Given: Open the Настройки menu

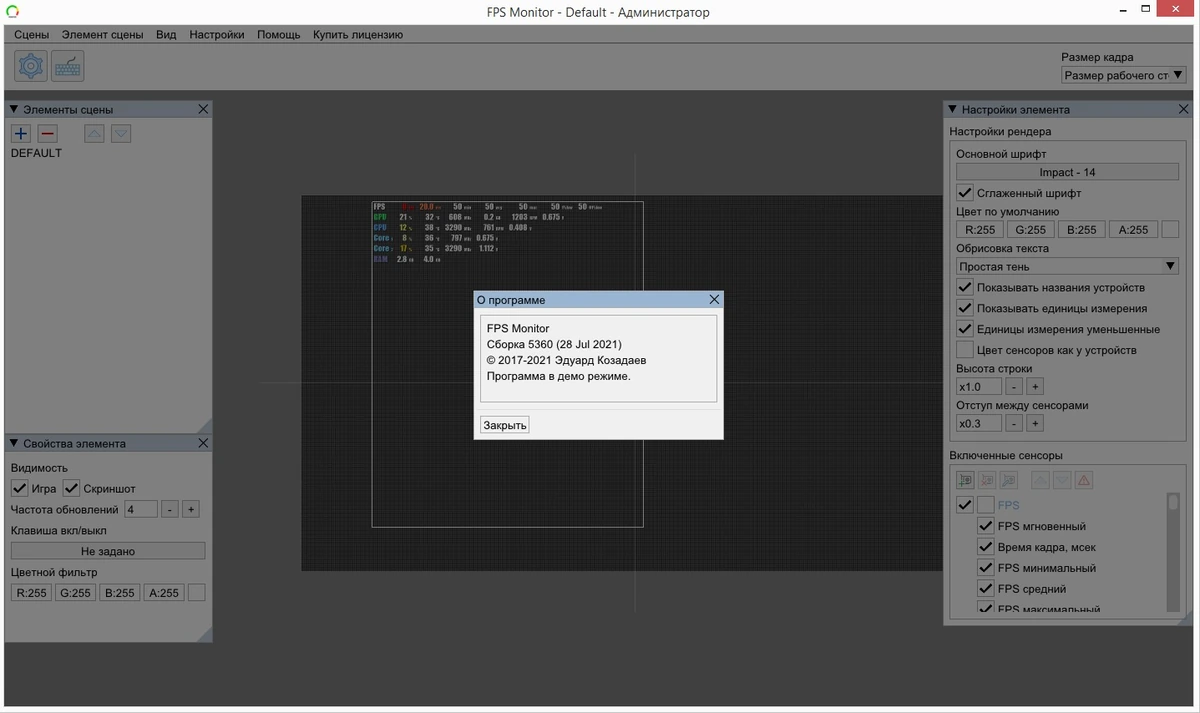Looking at the screenshot, I should point(217,34).
